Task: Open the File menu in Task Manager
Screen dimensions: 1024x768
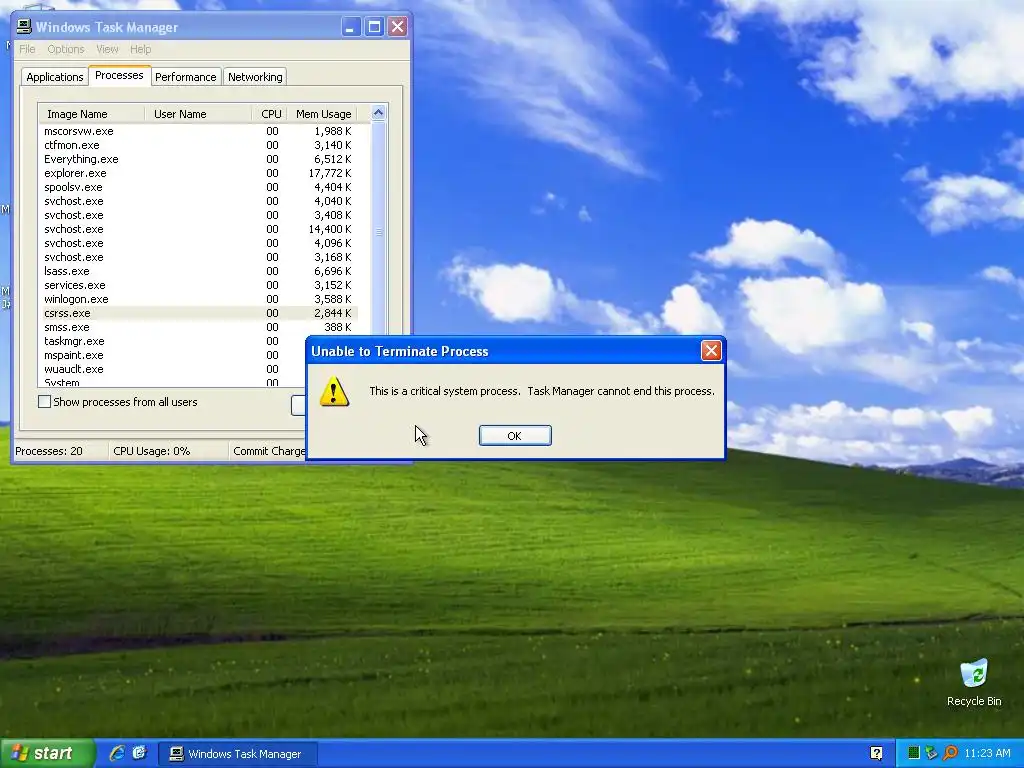Action: coord(27,49)
